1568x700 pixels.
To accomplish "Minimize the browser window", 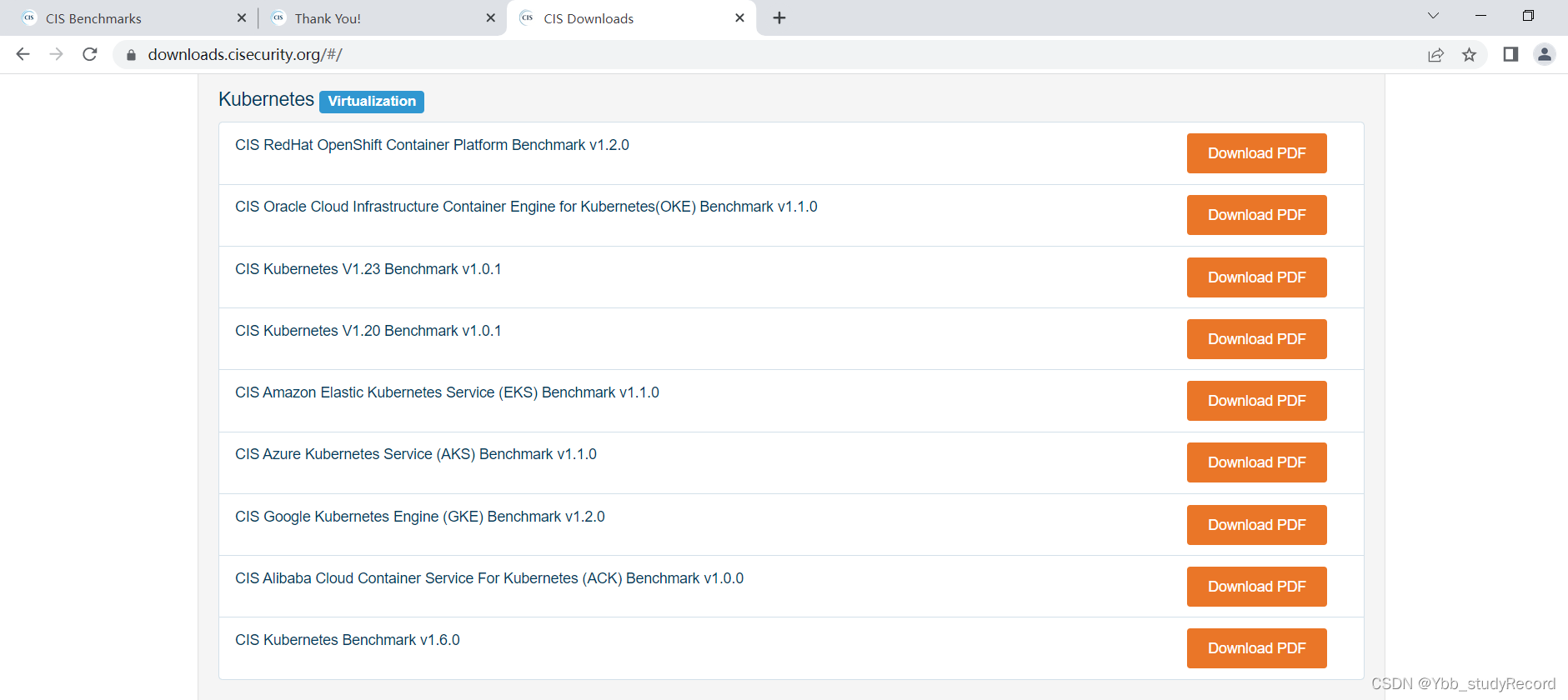I will pyautogui.click(x=1480, y=16).
